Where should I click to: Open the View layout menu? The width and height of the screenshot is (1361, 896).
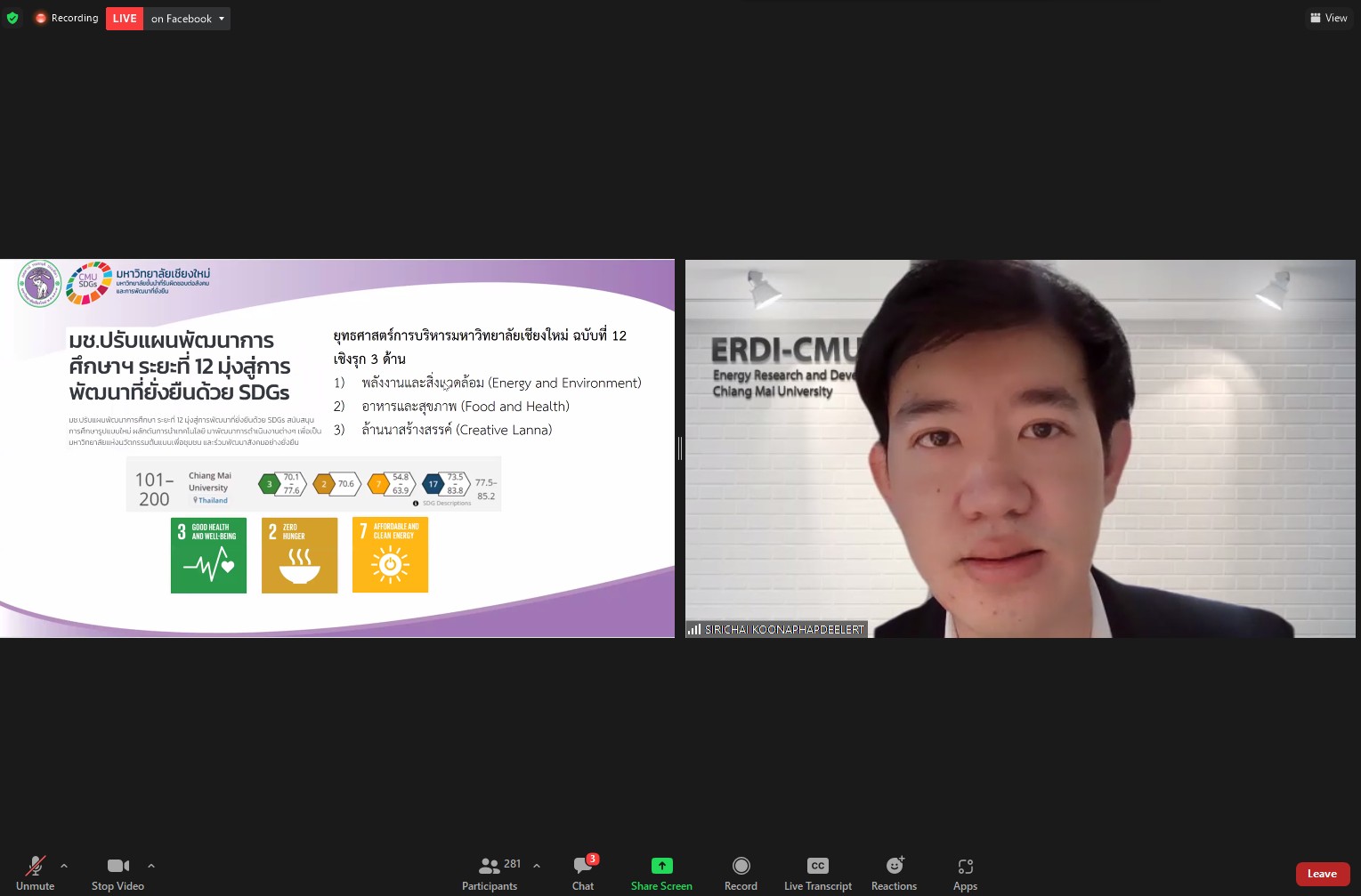coord(1329,18)
